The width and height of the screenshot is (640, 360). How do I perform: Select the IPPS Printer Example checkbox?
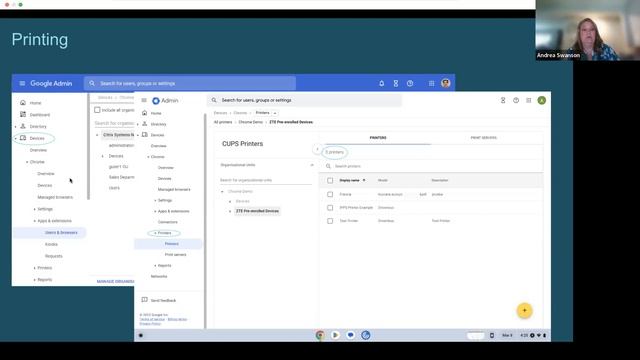(330, 208)
